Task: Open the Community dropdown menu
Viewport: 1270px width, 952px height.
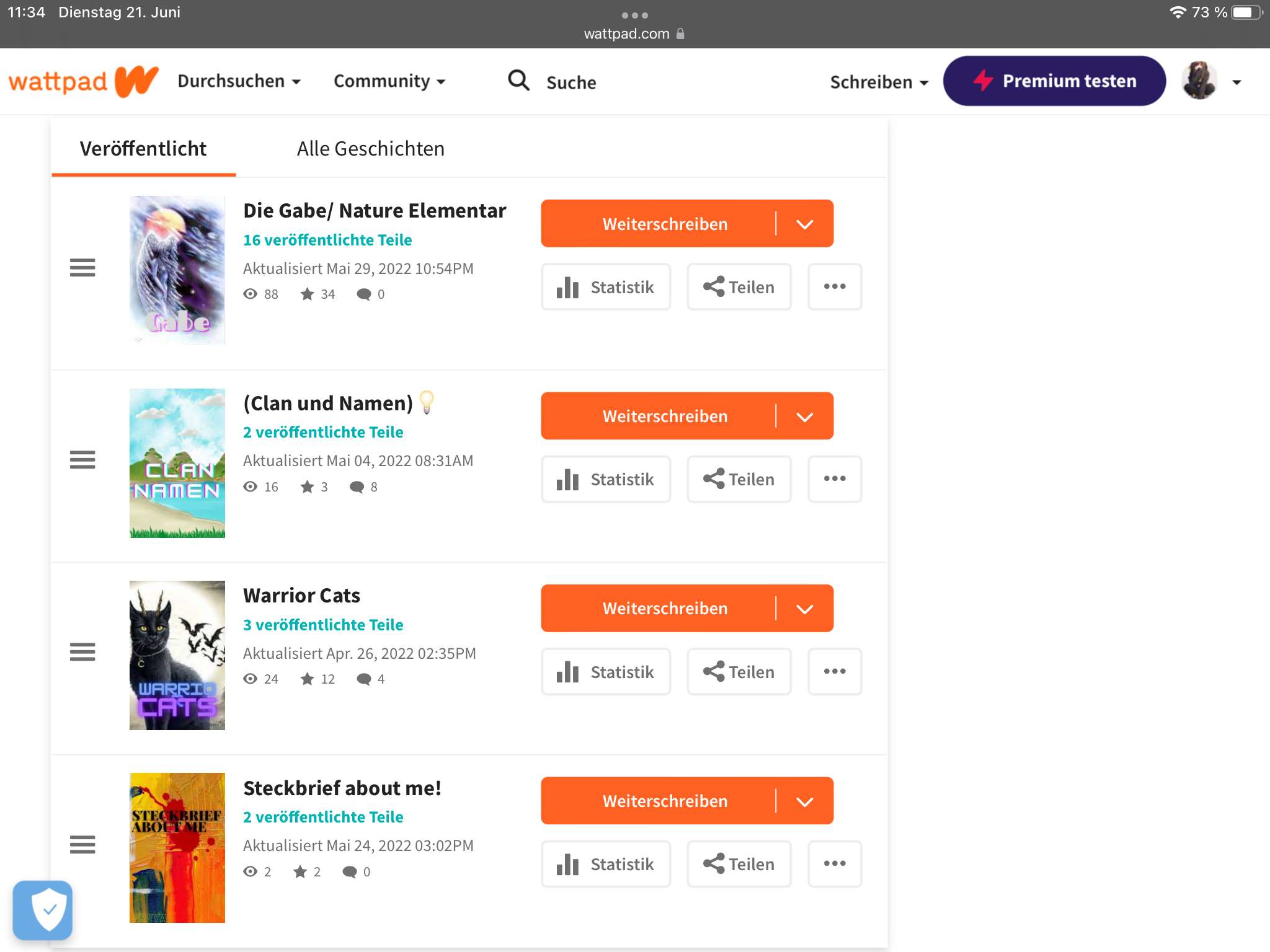Action: click(389, 81)
